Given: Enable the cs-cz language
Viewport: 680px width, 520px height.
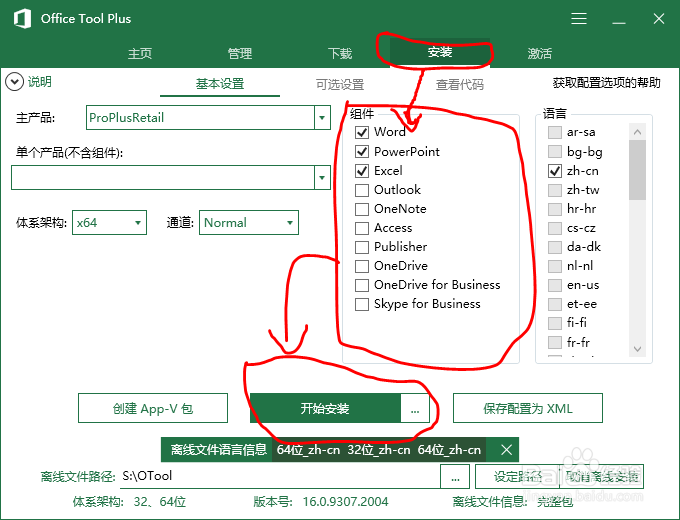Looking at the screenshot, I should [555, 228].
